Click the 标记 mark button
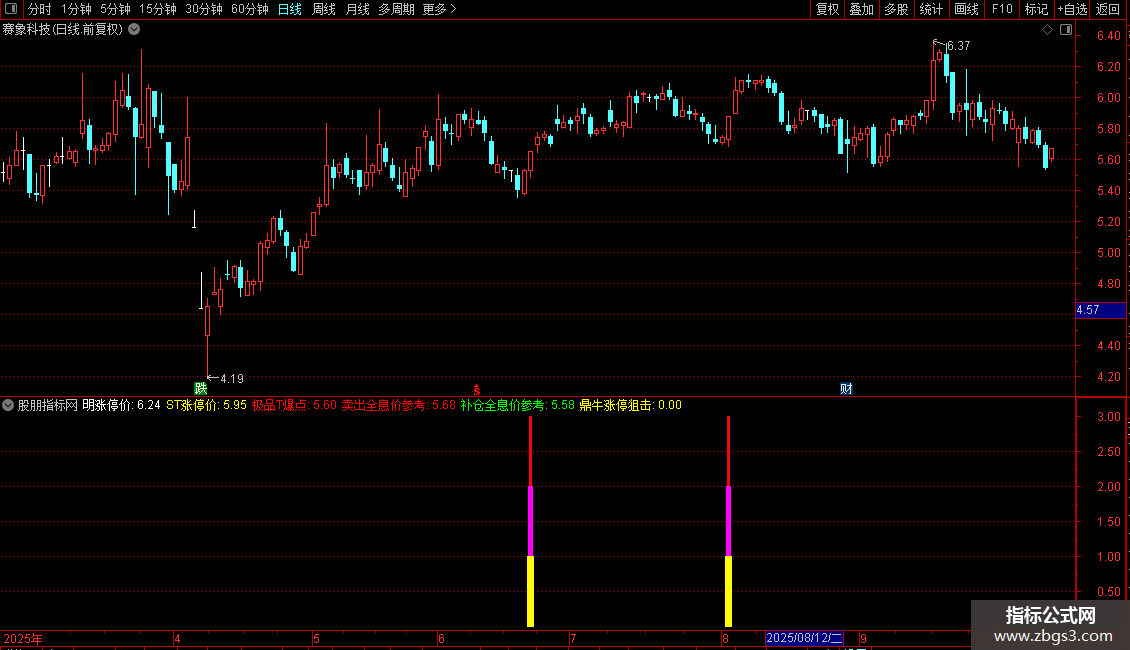 1036,9
